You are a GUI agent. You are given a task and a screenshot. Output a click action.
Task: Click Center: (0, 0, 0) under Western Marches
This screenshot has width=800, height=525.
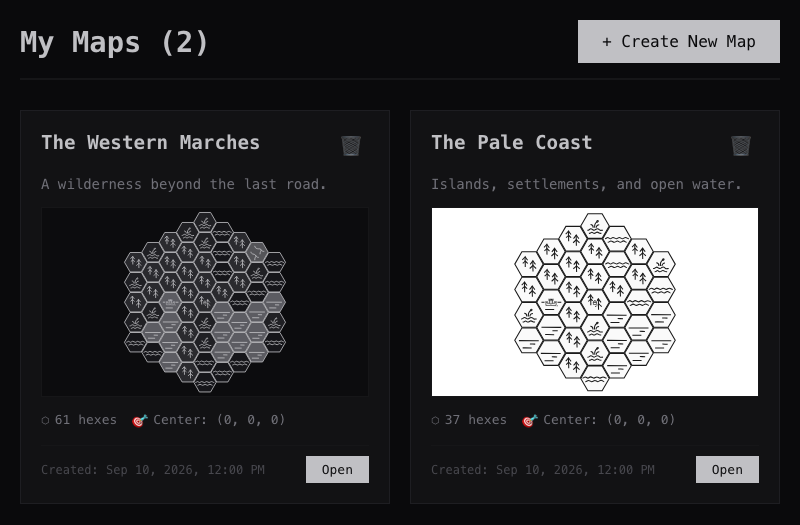(x=219, y=420)
